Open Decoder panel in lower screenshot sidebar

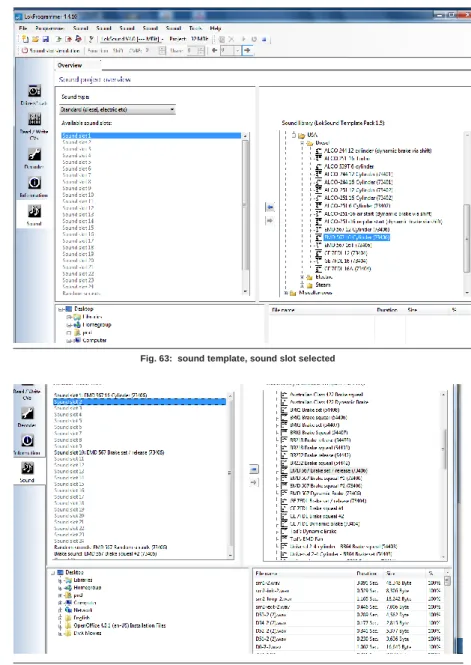27,417
